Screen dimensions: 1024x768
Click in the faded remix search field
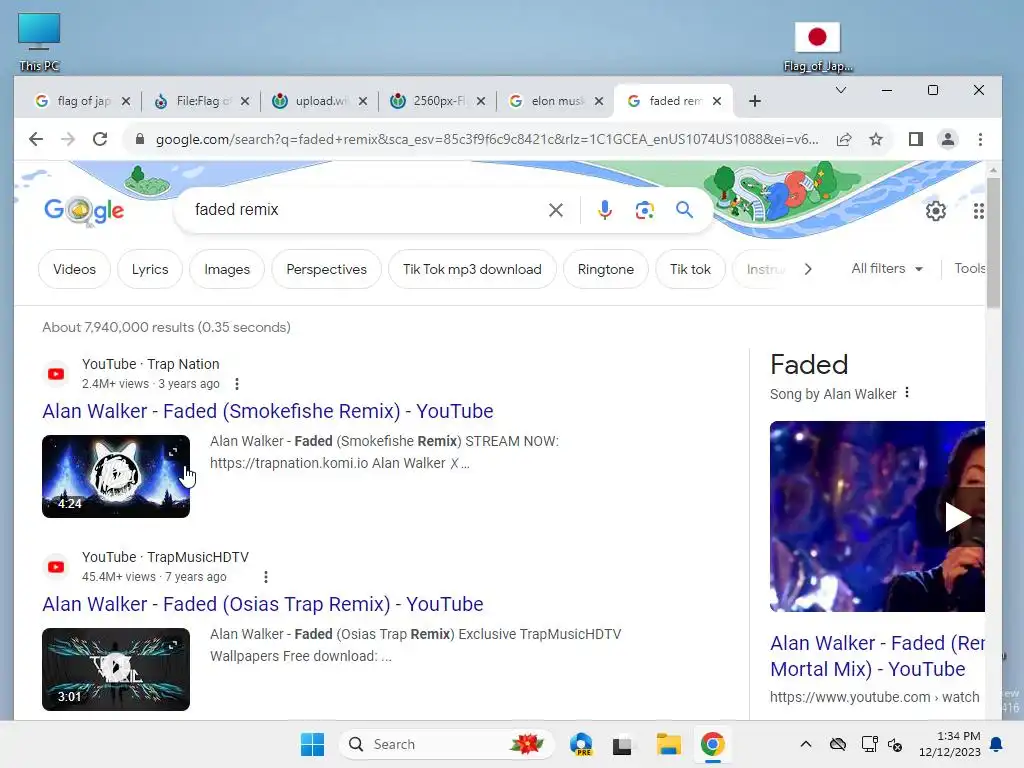[x=366, y=210]
